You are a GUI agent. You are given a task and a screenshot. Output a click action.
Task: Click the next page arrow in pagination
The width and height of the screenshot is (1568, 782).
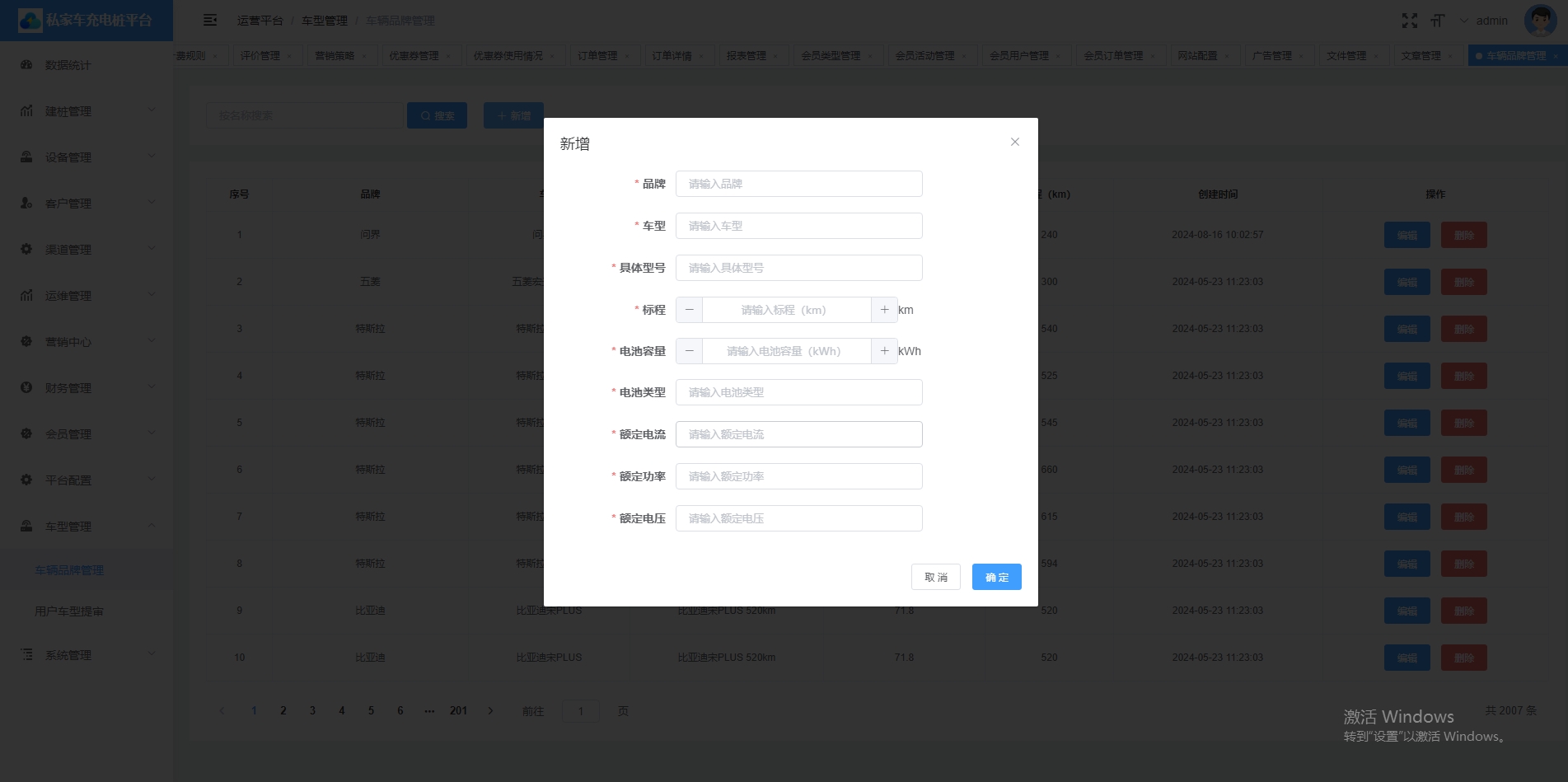490,710
